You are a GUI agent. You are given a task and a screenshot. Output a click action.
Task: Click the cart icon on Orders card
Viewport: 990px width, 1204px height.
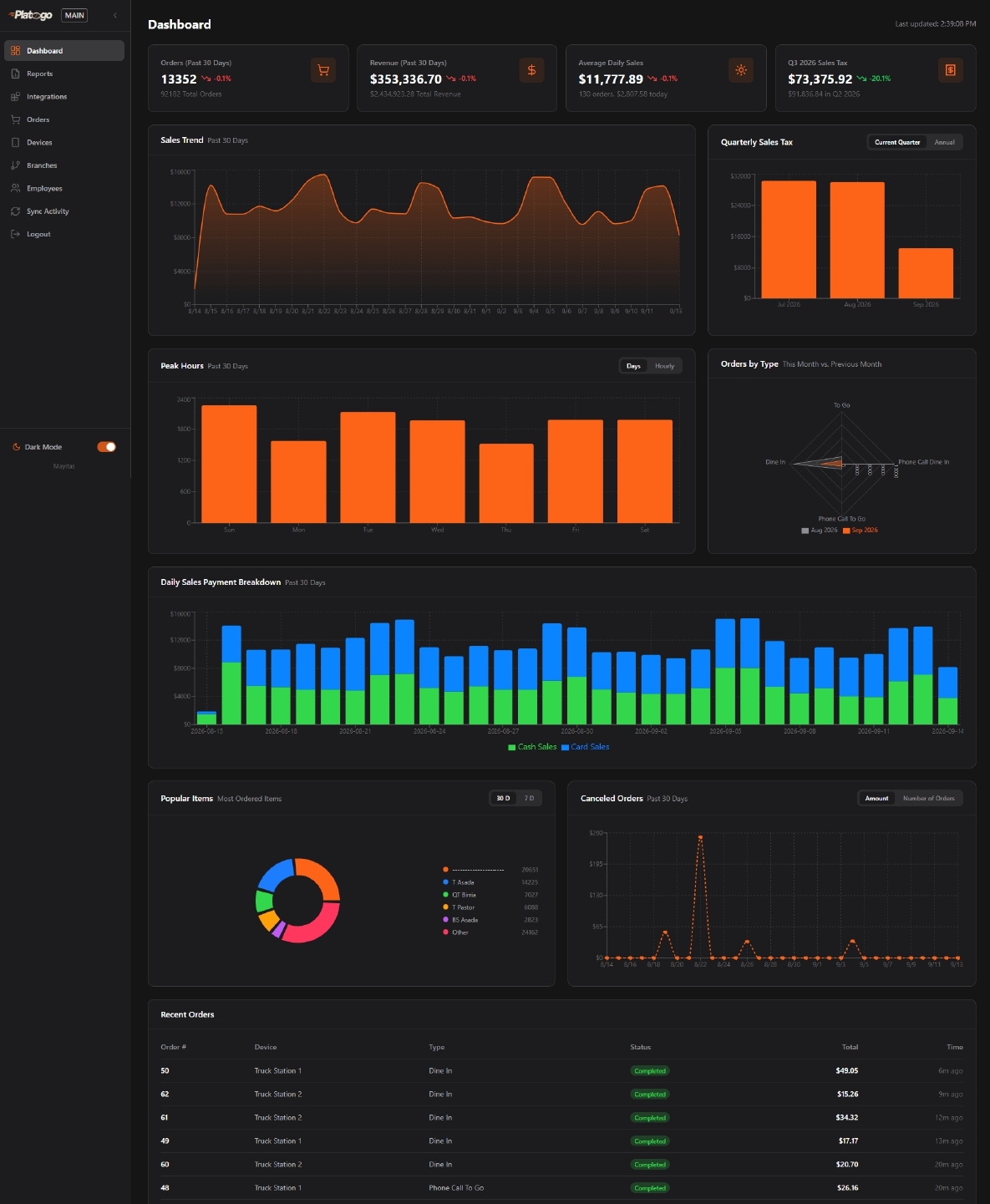[x=323, y=70]
